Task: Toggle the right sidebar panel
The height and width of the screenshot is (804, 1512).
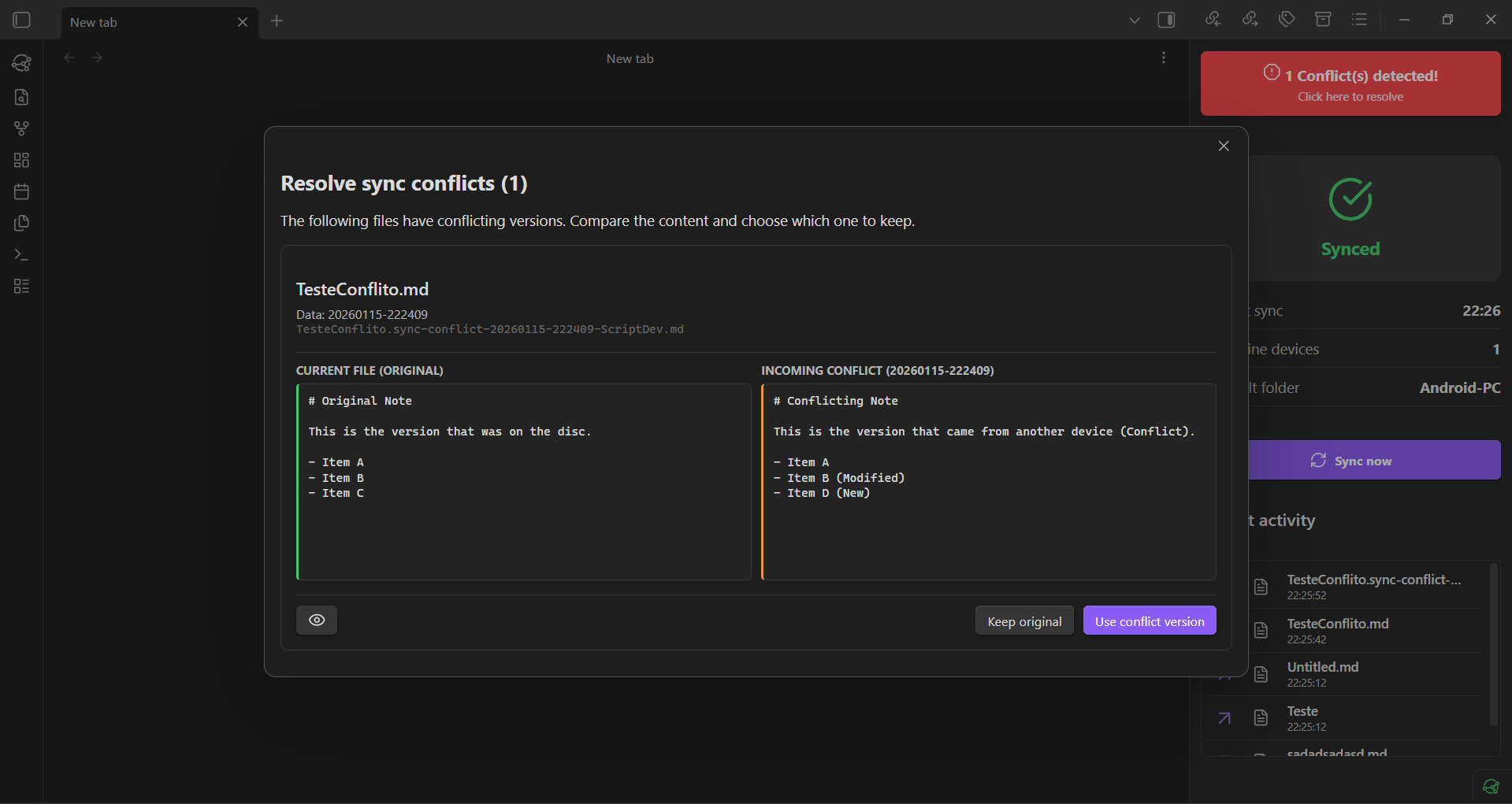Action: coord(1166,19)
